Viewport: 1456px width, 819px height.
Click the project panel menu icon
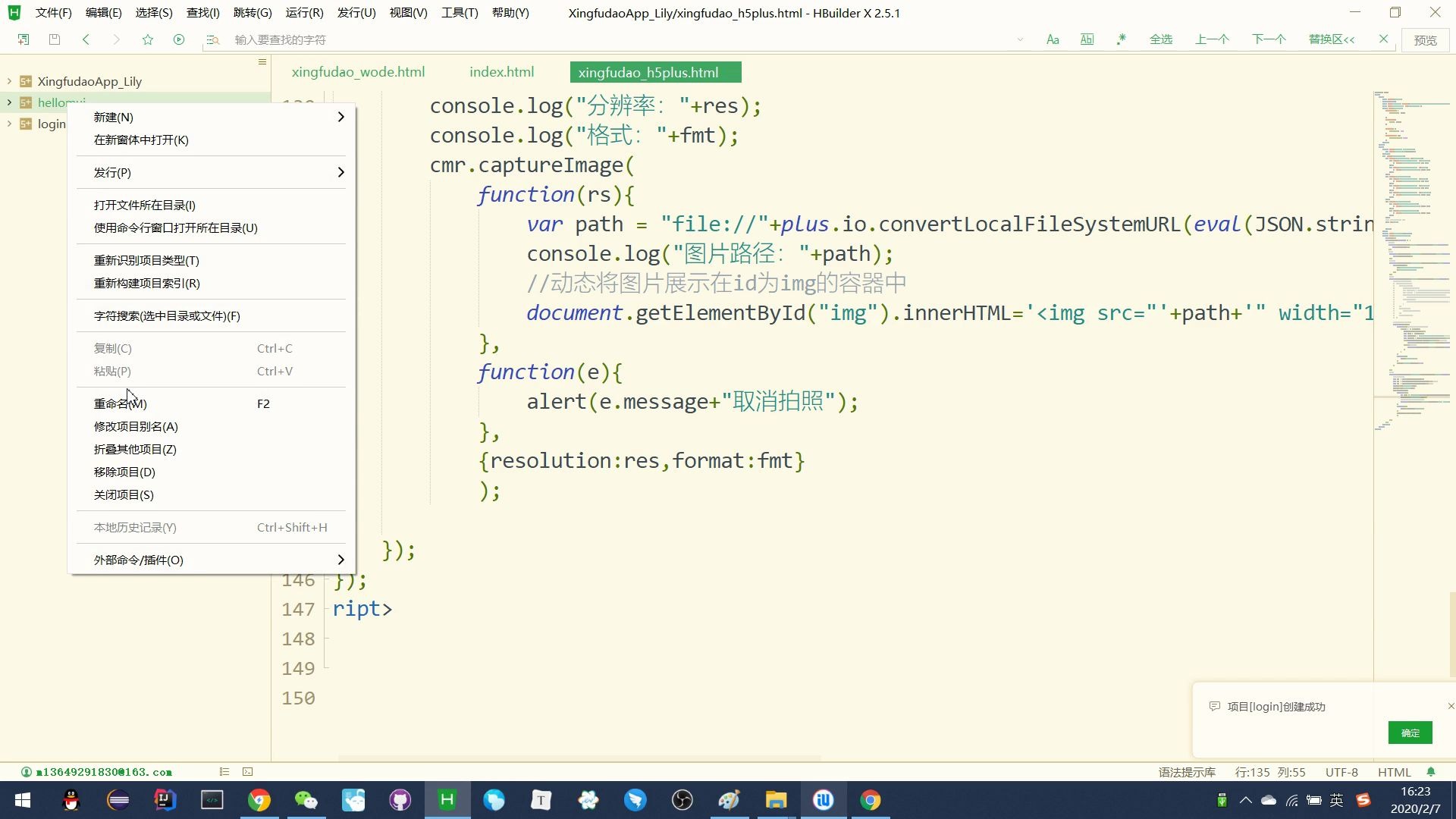[262, 61]
